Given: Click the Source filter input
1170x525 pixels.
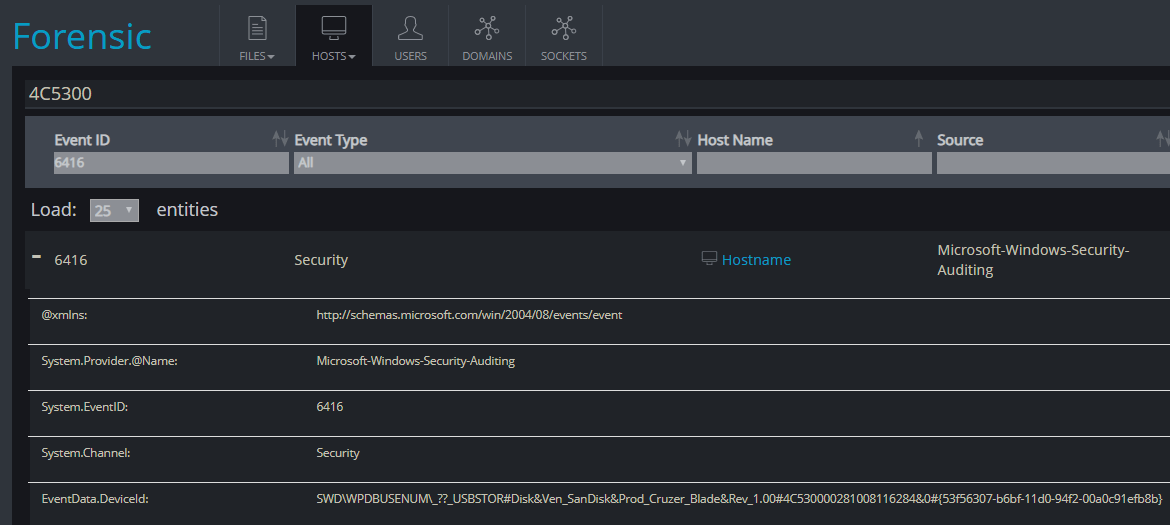Looking at the screenshot, I should pos(1053,163).
